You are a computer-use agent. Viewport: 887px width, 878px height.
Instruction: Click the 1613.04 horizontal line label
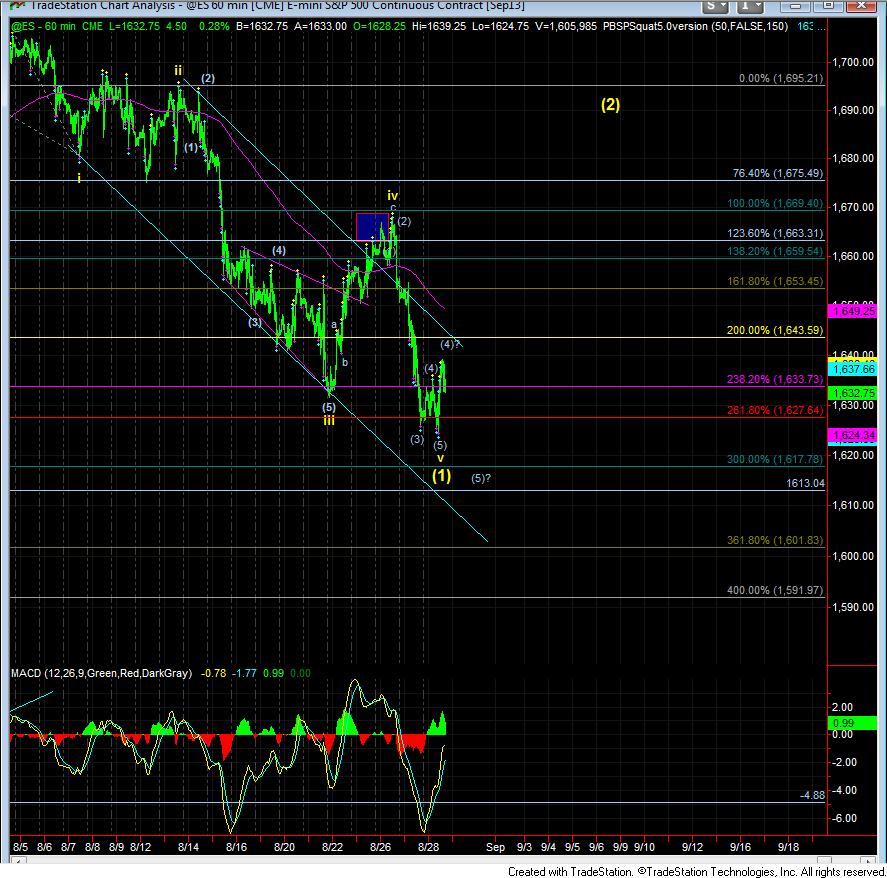805,483
